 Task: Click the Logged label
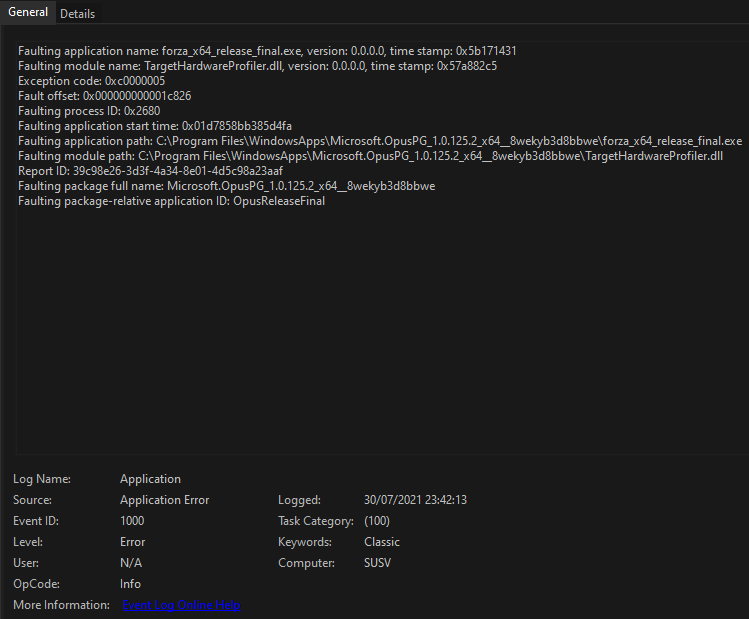300,500
